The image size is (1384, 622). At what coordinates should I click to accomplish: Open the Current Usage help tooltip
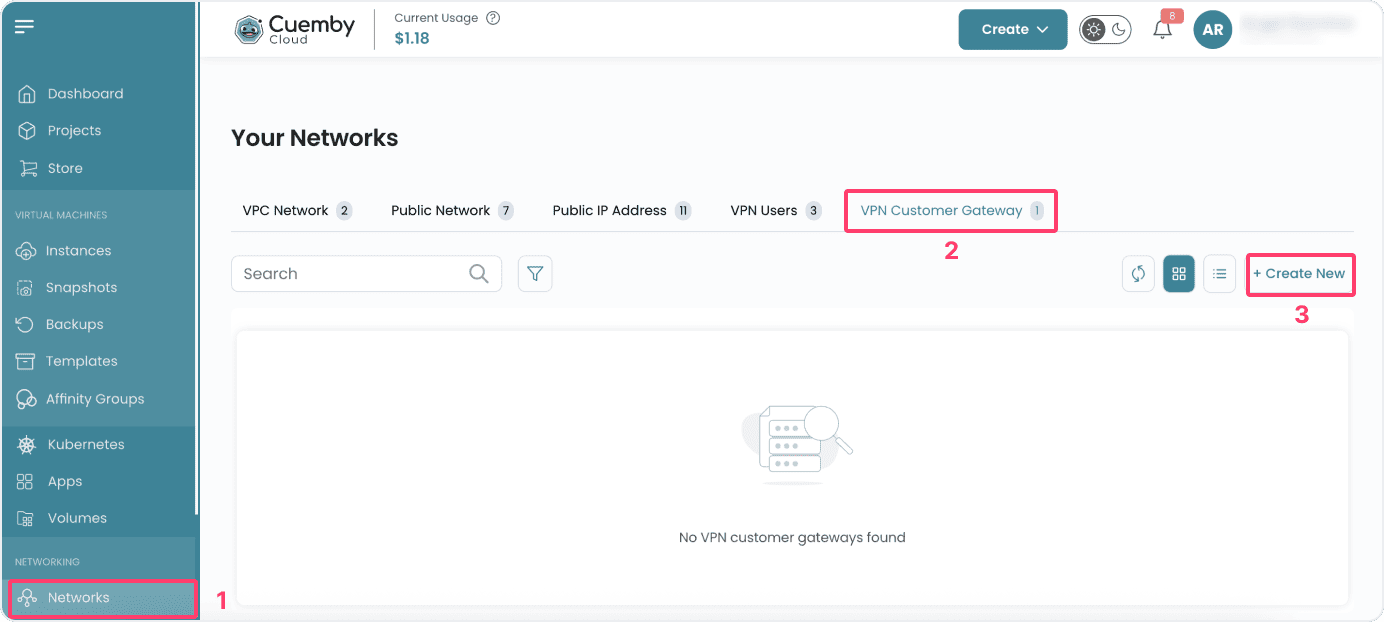pyautogui.click(x=491, y=17)
